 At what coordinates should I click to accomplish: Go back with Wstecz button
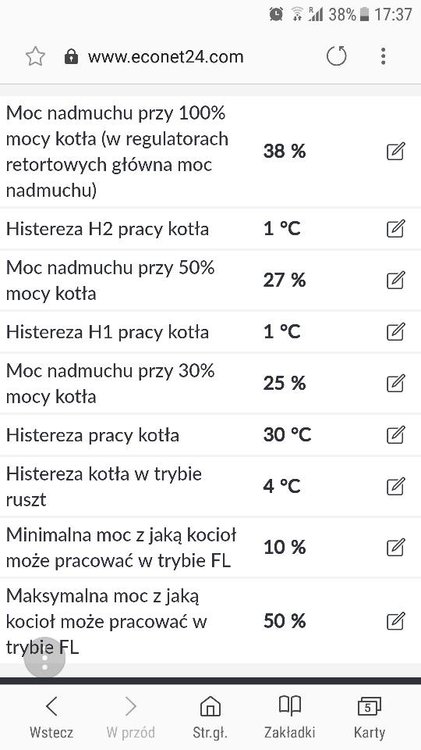[x=51, y=717]
